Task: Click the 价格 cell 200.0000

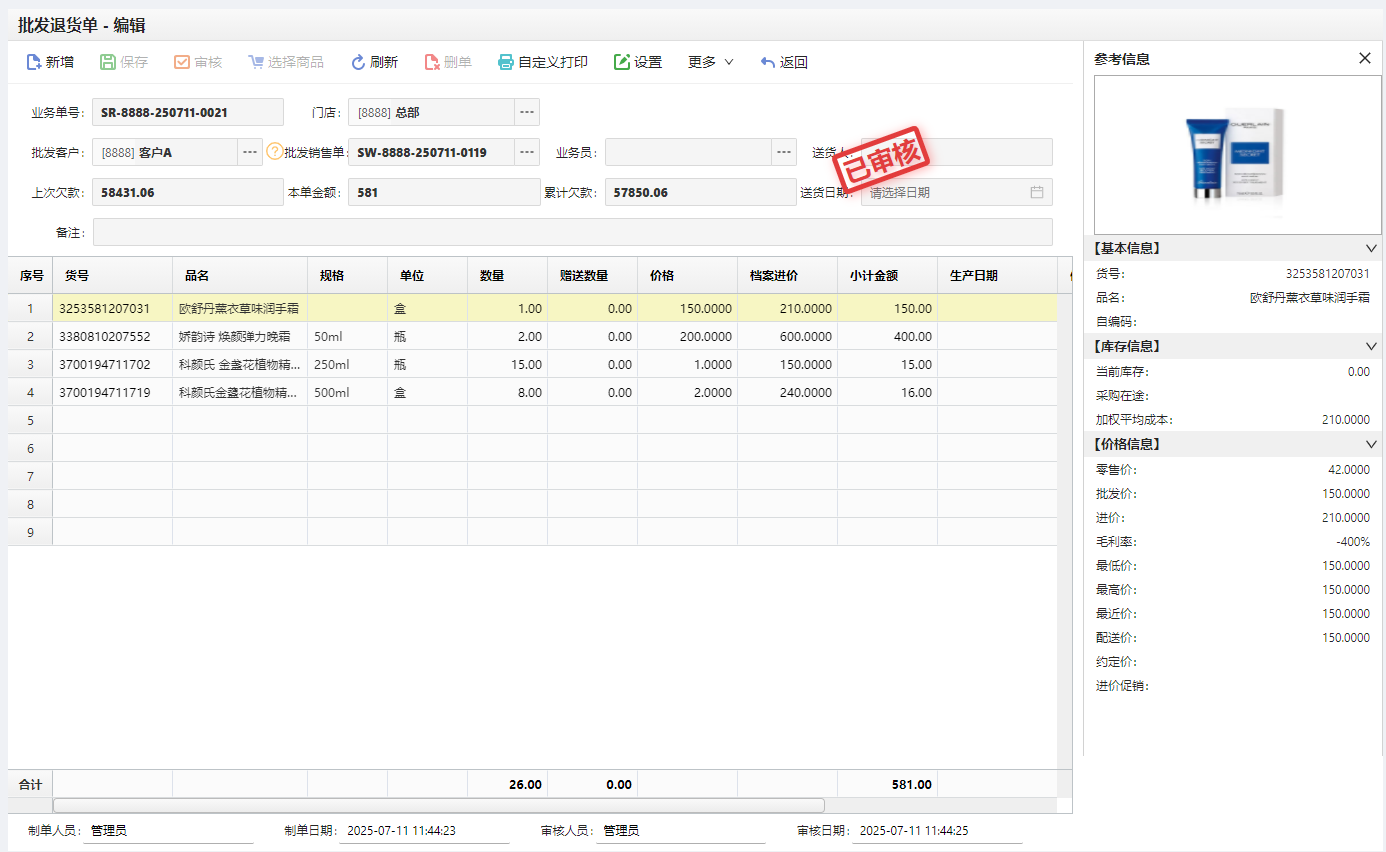Action: click(x=688, y=337)
